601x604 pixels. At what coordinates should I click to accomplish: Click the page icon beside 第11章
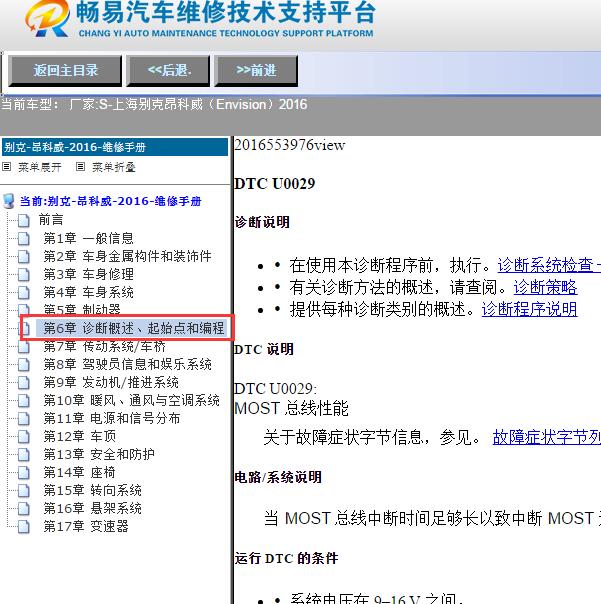tap(24, 418)
